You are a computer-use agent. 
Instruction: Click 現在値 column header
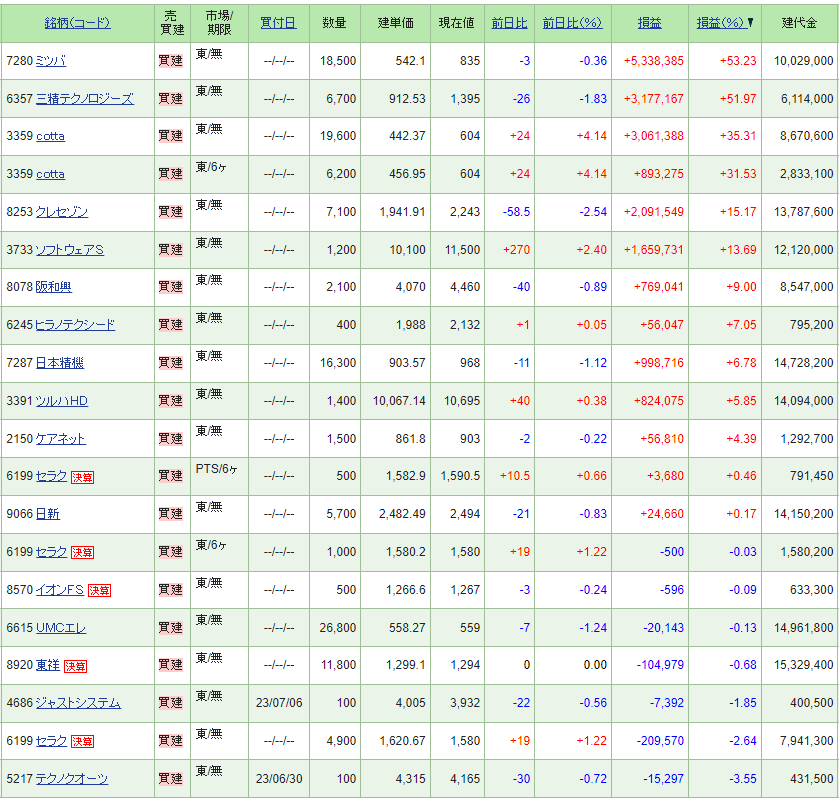pos(456,23)
